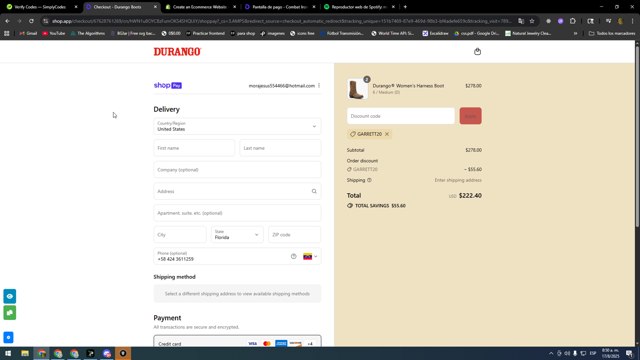Open File Explorer from taskbar

25,353
